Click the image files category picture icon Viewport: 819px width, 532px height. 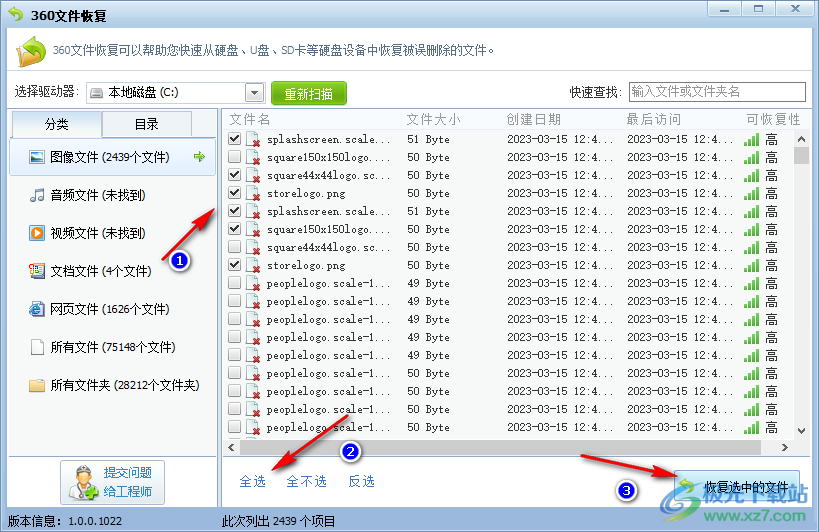coord(37,157)
